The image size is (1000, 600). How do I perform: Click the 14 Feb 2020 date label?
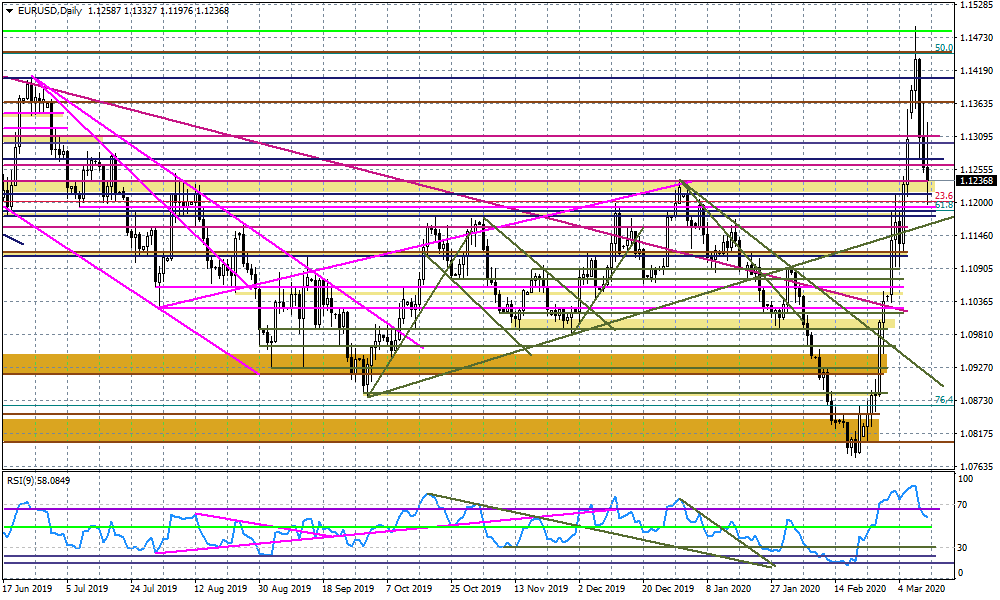click(x=860, y=589)
